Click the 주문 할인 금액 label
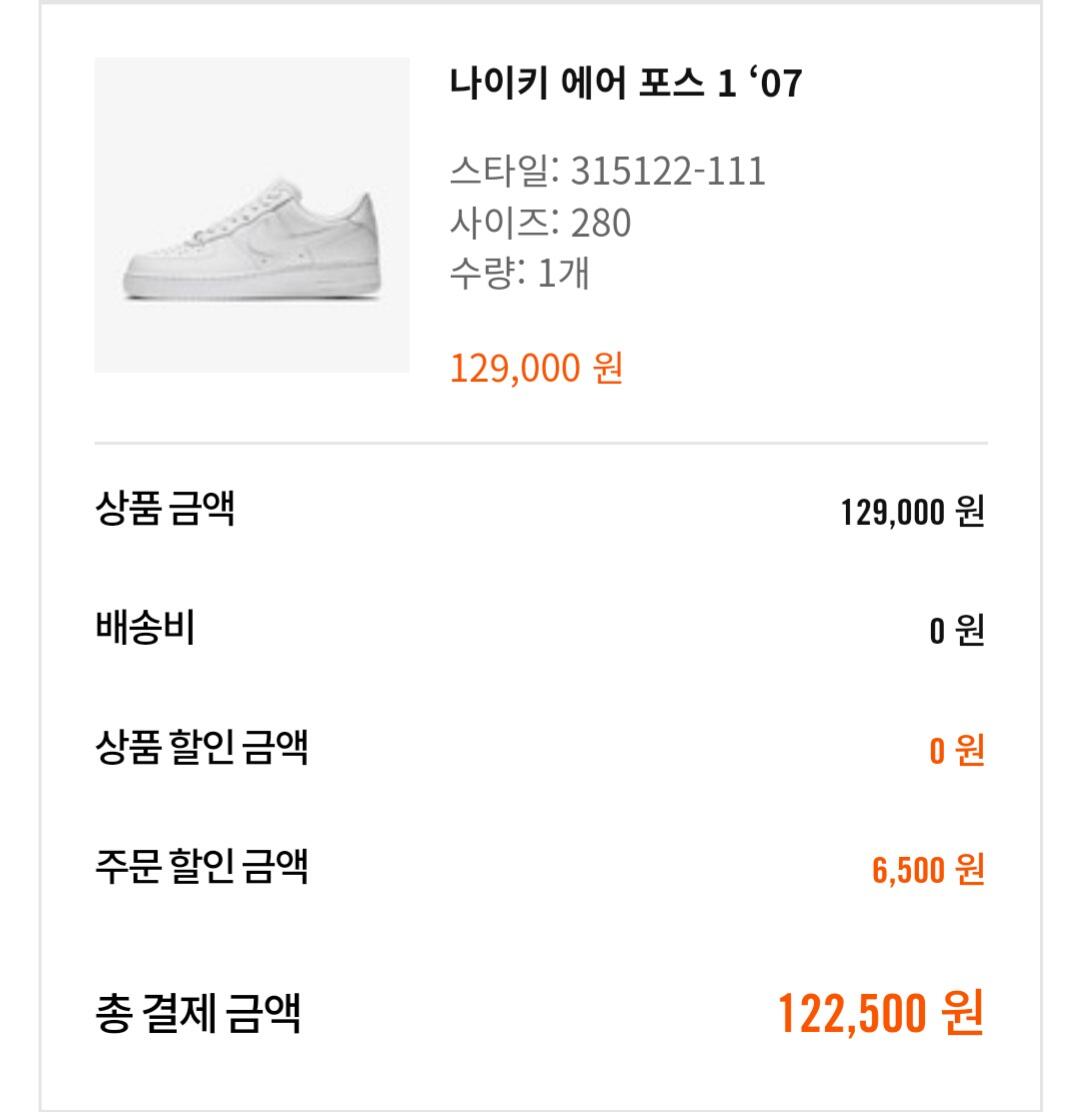Image resolution: width=1075 pixels, height=1112 pixels. click(200, 866)
